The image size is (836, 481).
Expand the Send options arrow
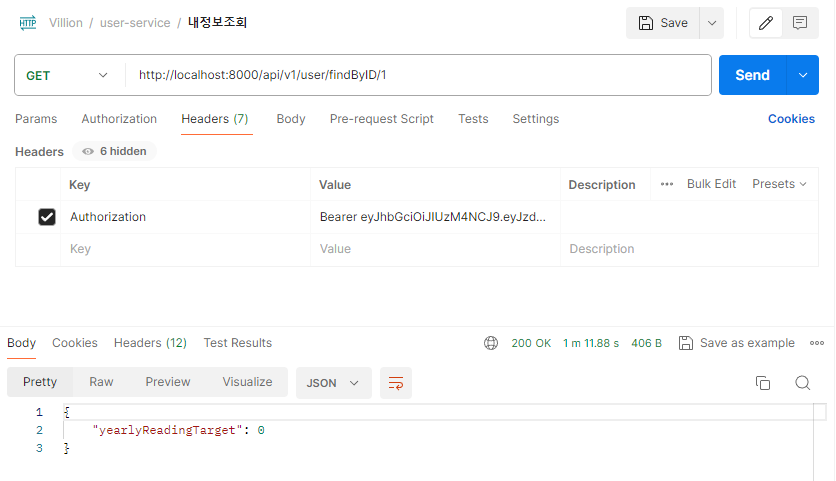pyautogui.click(x=803, y=75)
